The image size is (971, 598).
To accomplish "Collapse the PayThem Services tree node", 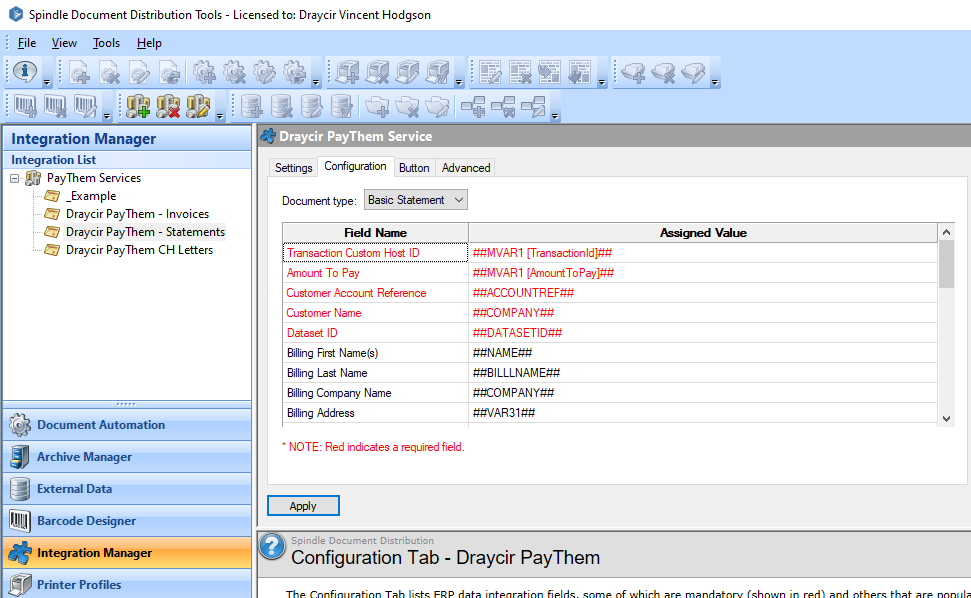I will click(x=15, y=178).
